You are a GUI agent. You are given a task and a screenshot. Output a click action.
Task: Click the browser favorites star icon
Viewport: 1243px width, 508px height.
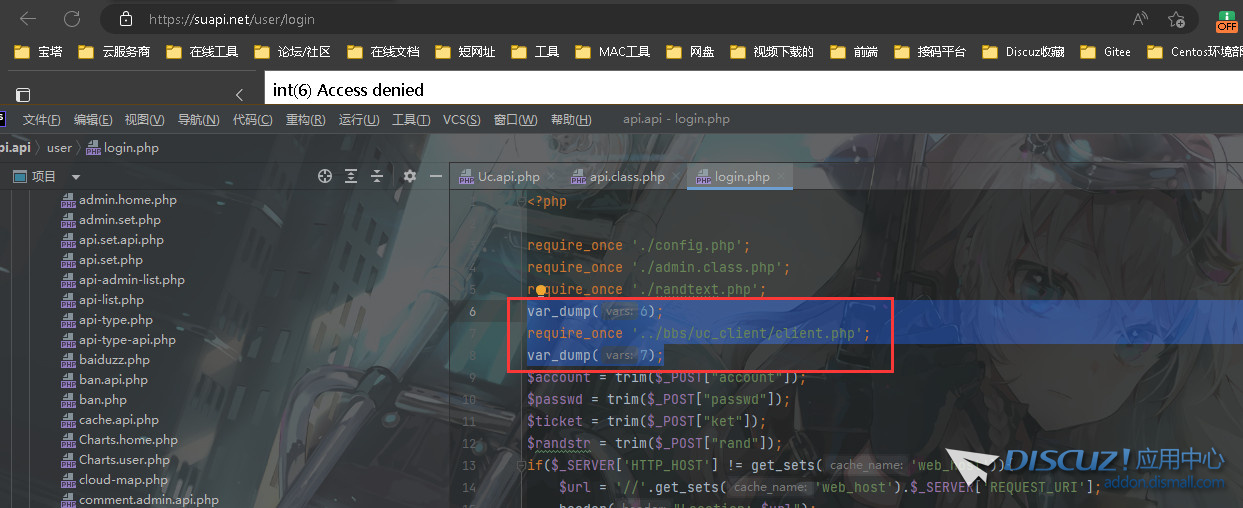pyautogui.click(x=1177, y=19)
